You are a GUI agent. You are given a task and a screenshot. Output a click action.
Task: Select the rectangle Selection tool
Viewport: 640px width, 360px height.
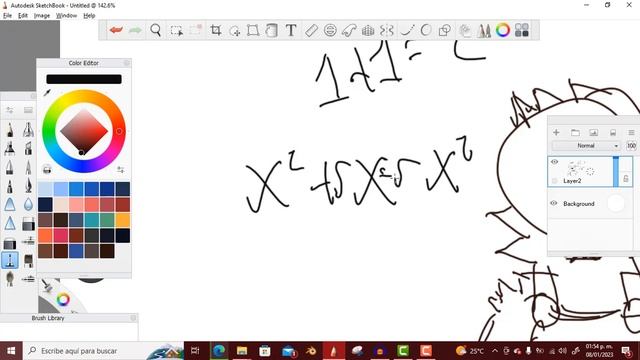tap(176, 31)
